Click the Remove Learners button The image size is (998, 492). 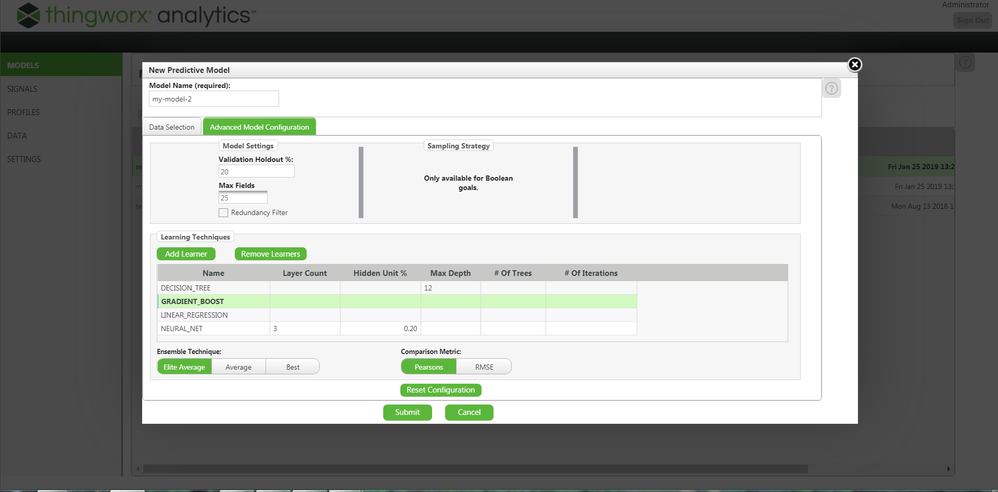click(x=270, y=254)
